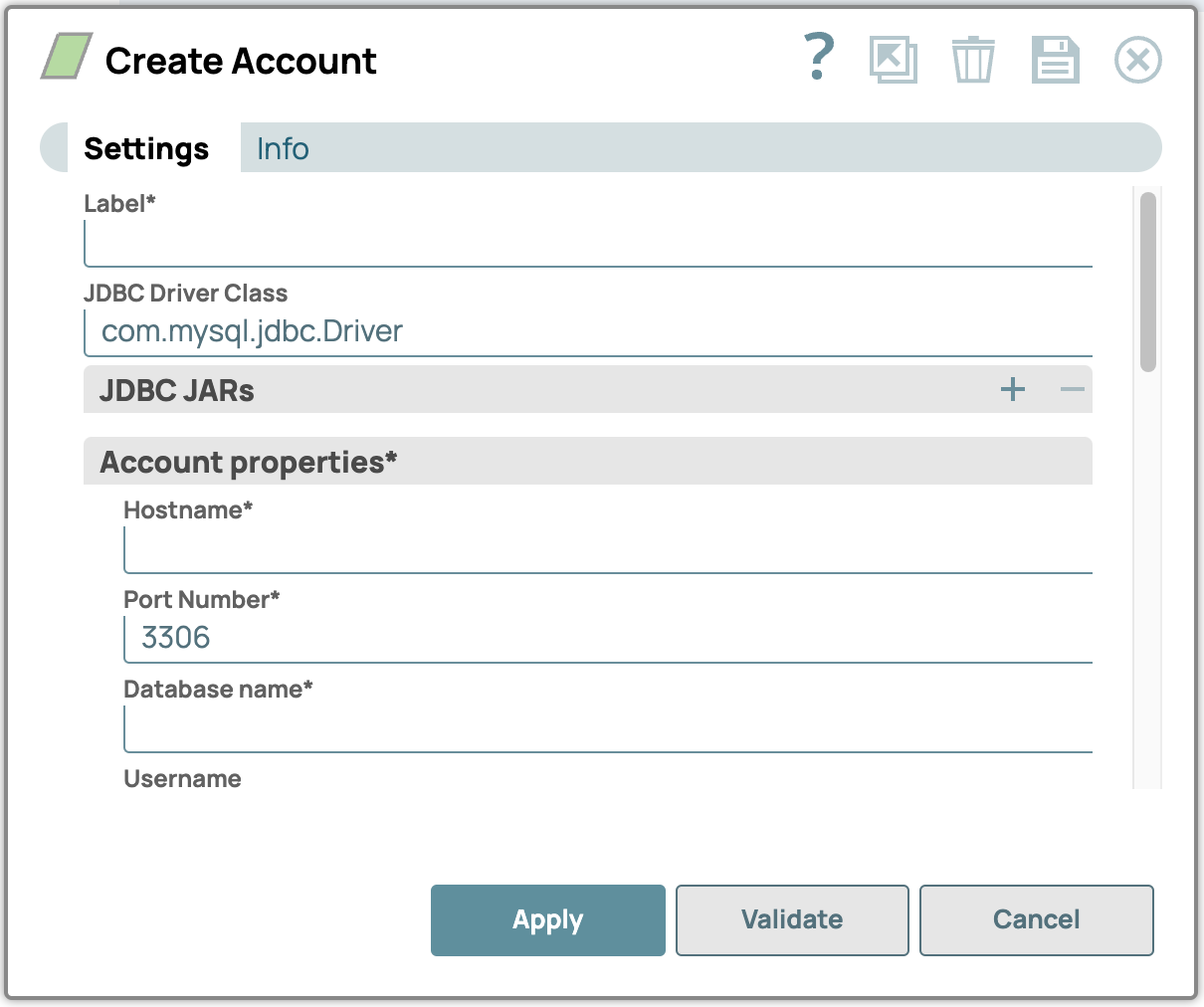This screenshot has width=1204, height=1007.
Task: Cancel the account creation
Action: coord(1036,919)
